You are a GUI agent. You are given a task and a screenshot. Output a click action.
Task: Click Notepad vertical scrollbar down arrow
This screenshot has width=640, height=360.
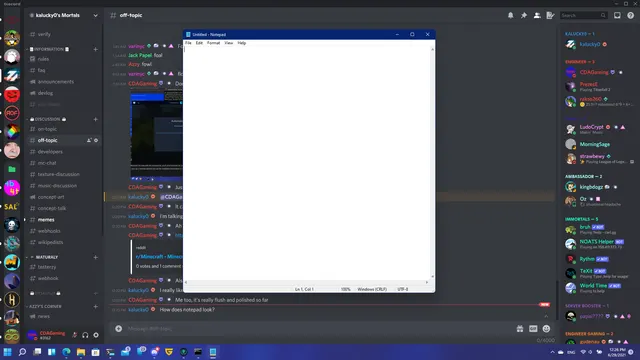tap(432, 277)
